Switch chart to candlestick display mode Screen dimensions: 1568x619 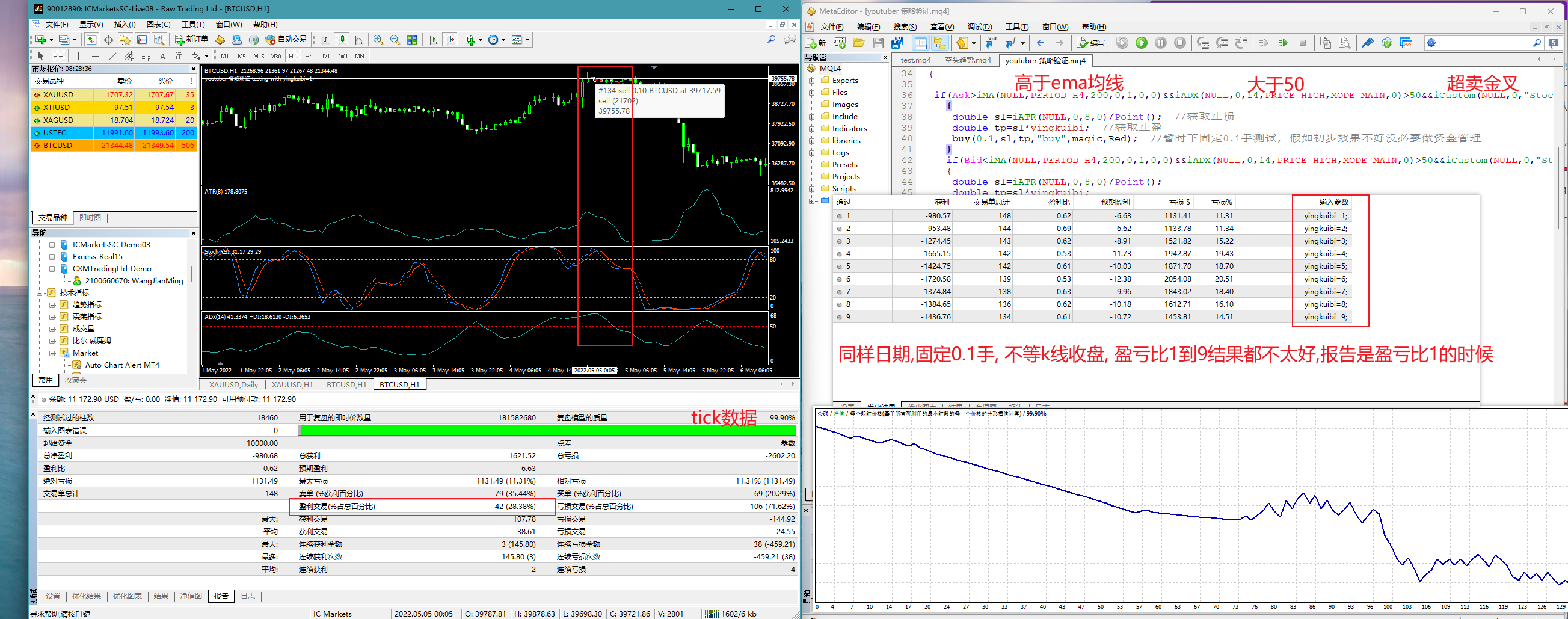pos(342,40)
